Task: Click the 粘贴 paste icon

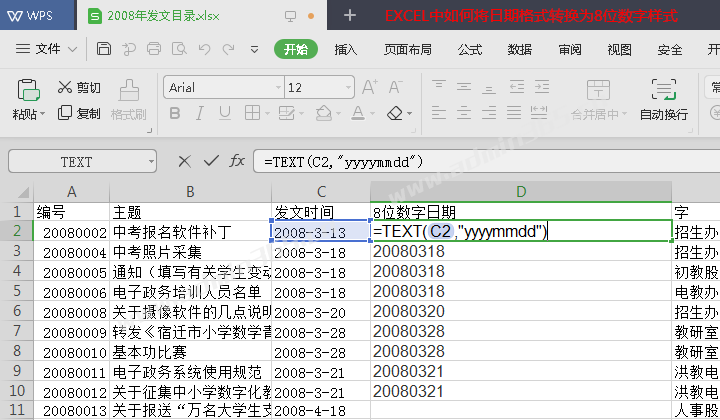Action: click(28, 90)
